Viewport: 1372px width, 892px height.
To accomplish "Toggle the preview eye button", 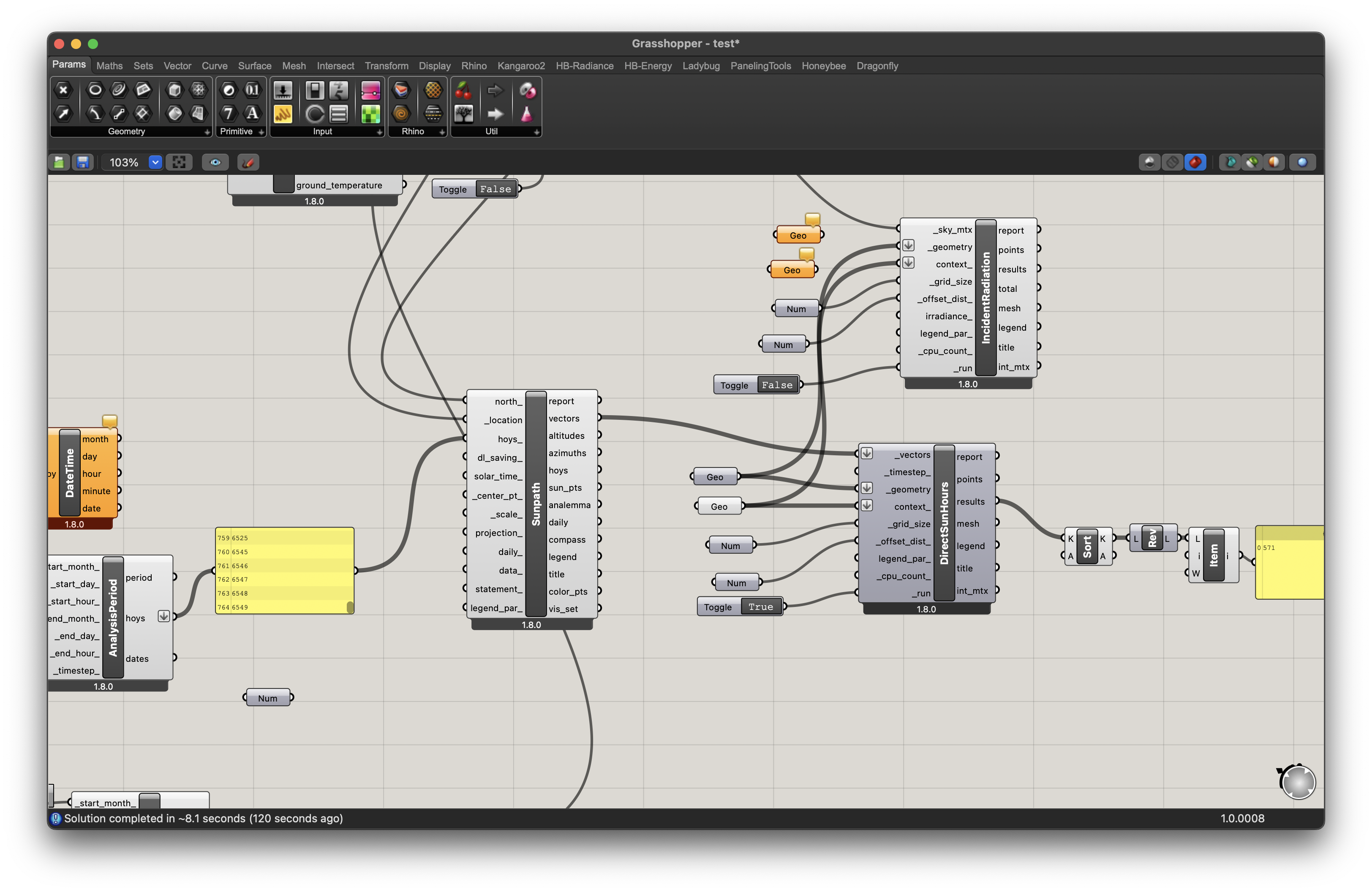I will [215, 163].
